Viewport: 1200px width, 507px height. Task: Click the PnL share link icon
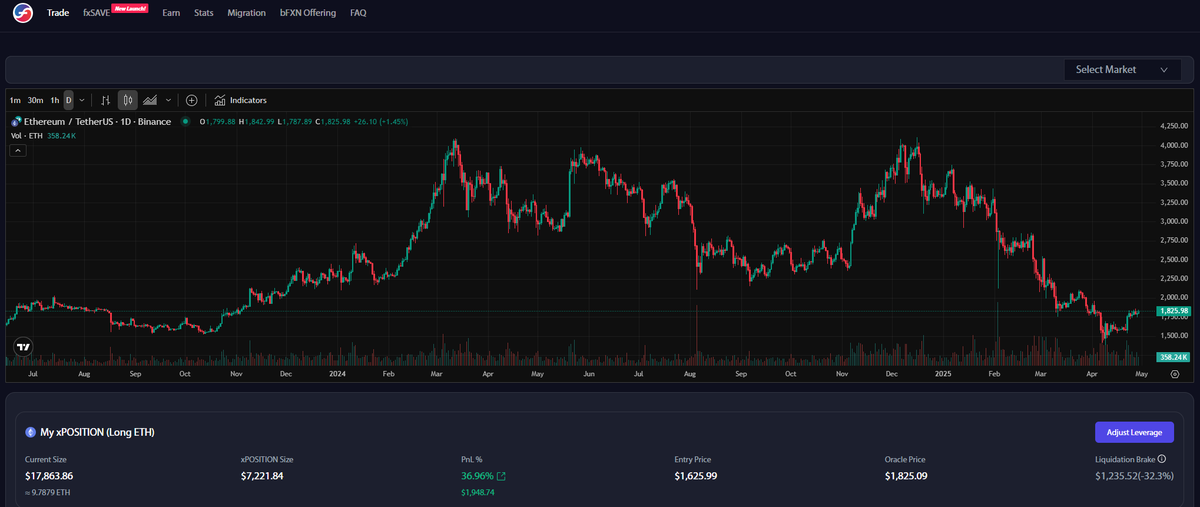[501, 476]
